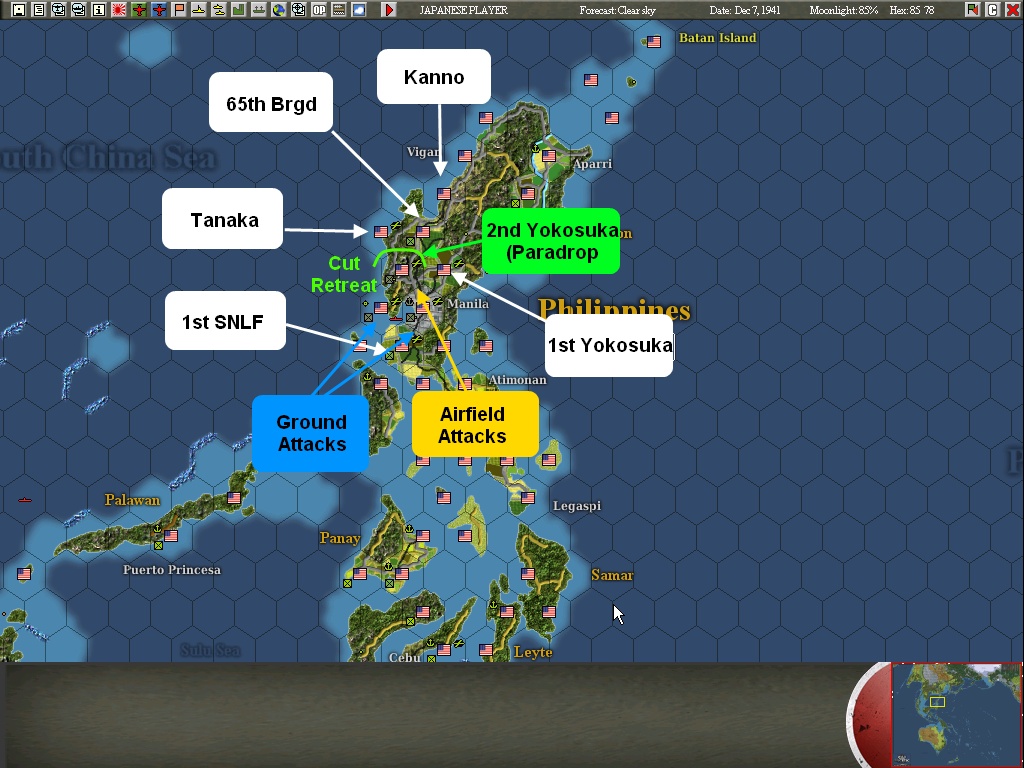Open the info 'i' toolbar icon
The width and height of the screenshot is (1024, 768).
[x=99, y=10]
